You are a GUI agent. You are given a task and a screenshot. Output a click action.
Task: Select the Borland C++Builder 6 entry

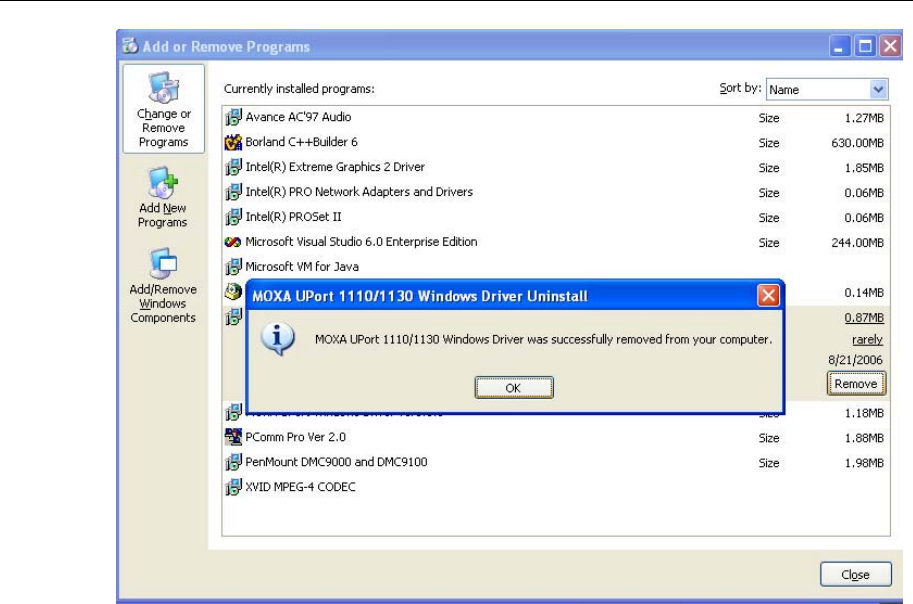pyautogui.click(x=555, y=142)
